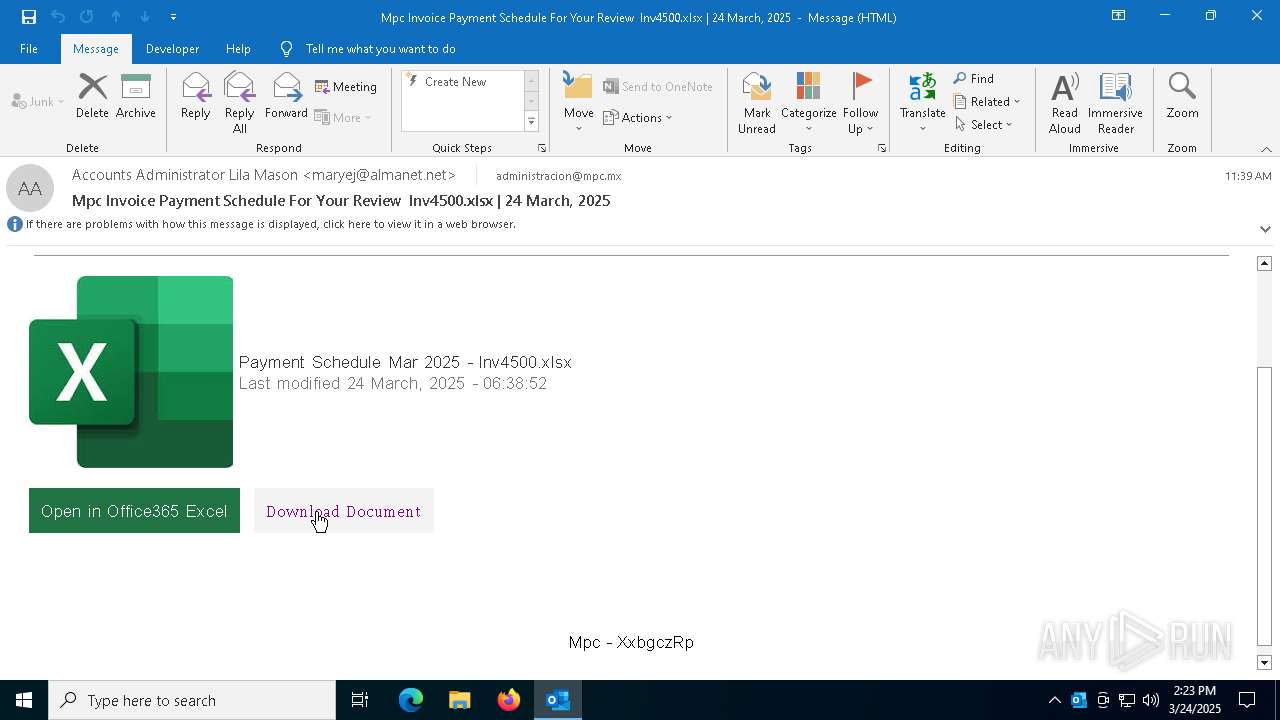1280x720 pixels.
Task: Click the Reply icon
Action: (196, 96)
